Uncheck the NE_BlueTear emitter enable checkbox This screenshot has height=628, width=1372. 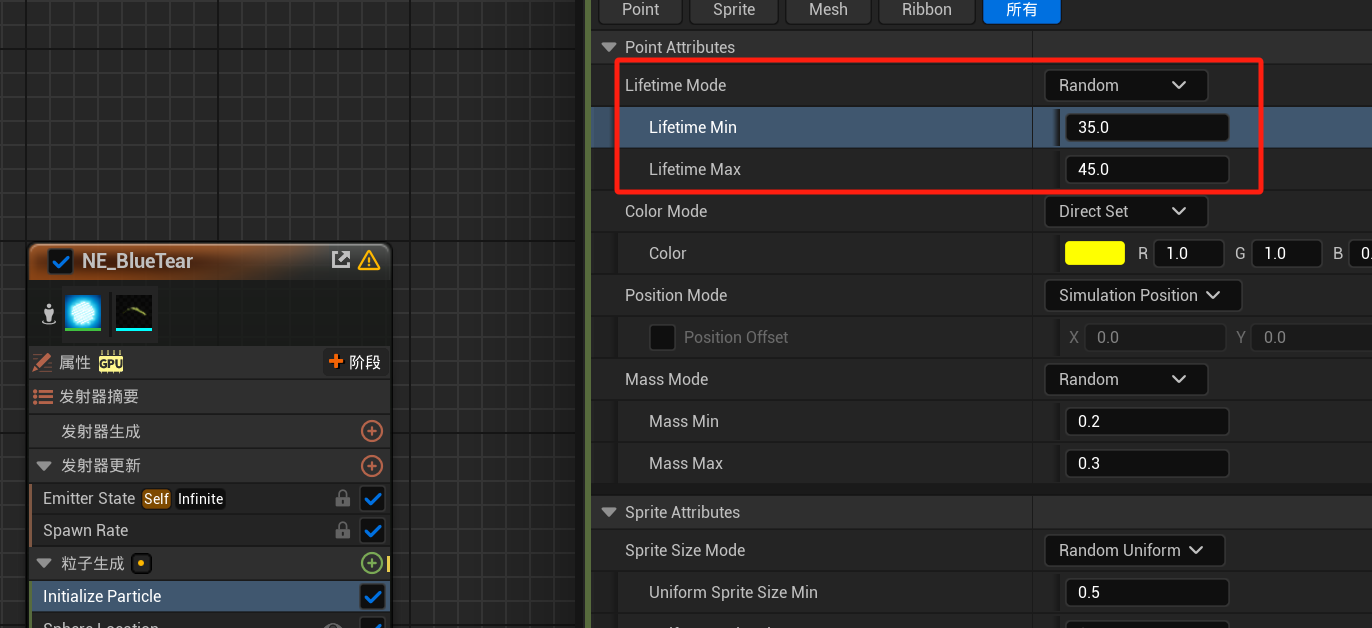coord(61,261)
